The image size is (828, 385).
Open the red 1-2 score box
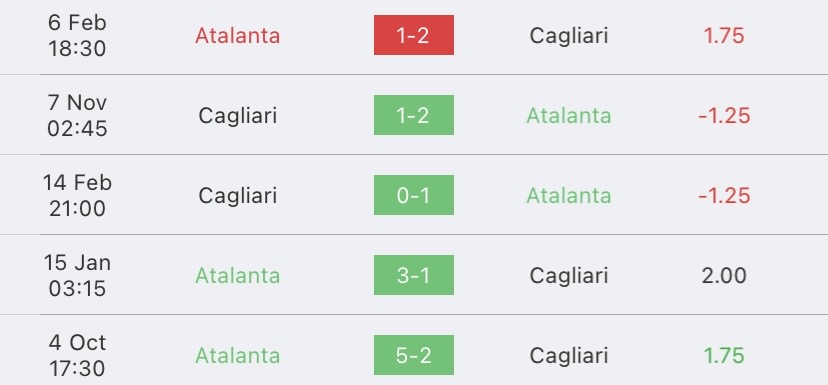pos(413,35)
